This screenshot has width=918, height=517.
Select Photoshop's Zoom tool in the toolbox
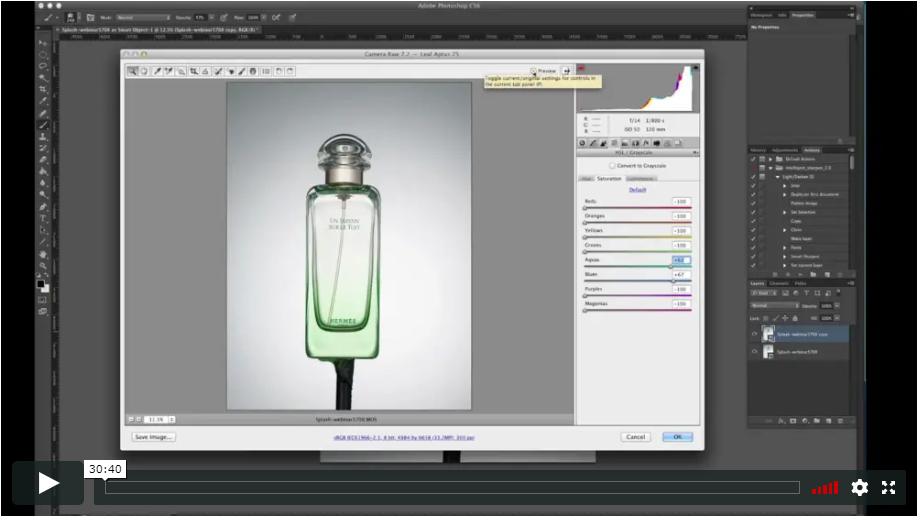43,266
